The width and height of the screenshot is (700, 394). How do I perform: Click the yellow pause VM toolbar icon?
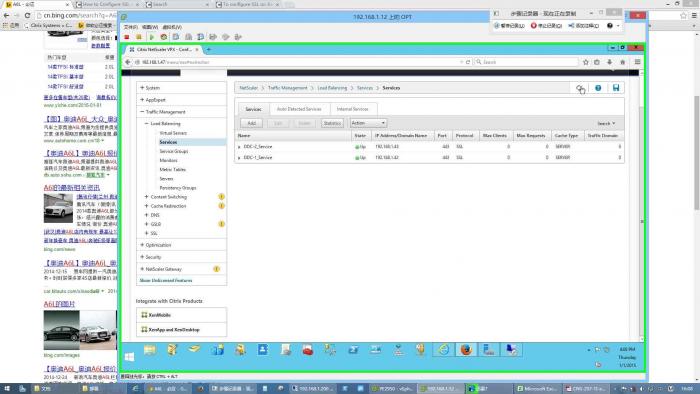pos(139,37)
